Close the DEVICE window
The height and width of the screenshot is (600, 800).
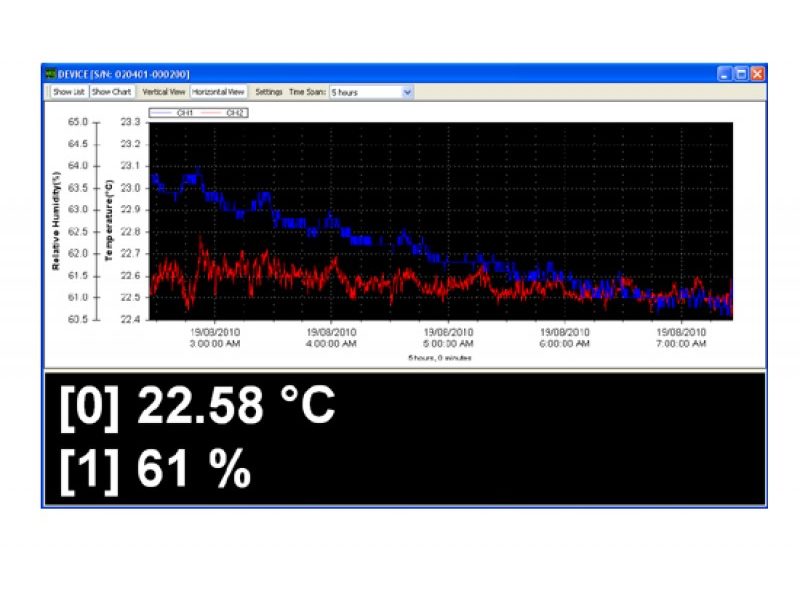click(x=758, y=74)
